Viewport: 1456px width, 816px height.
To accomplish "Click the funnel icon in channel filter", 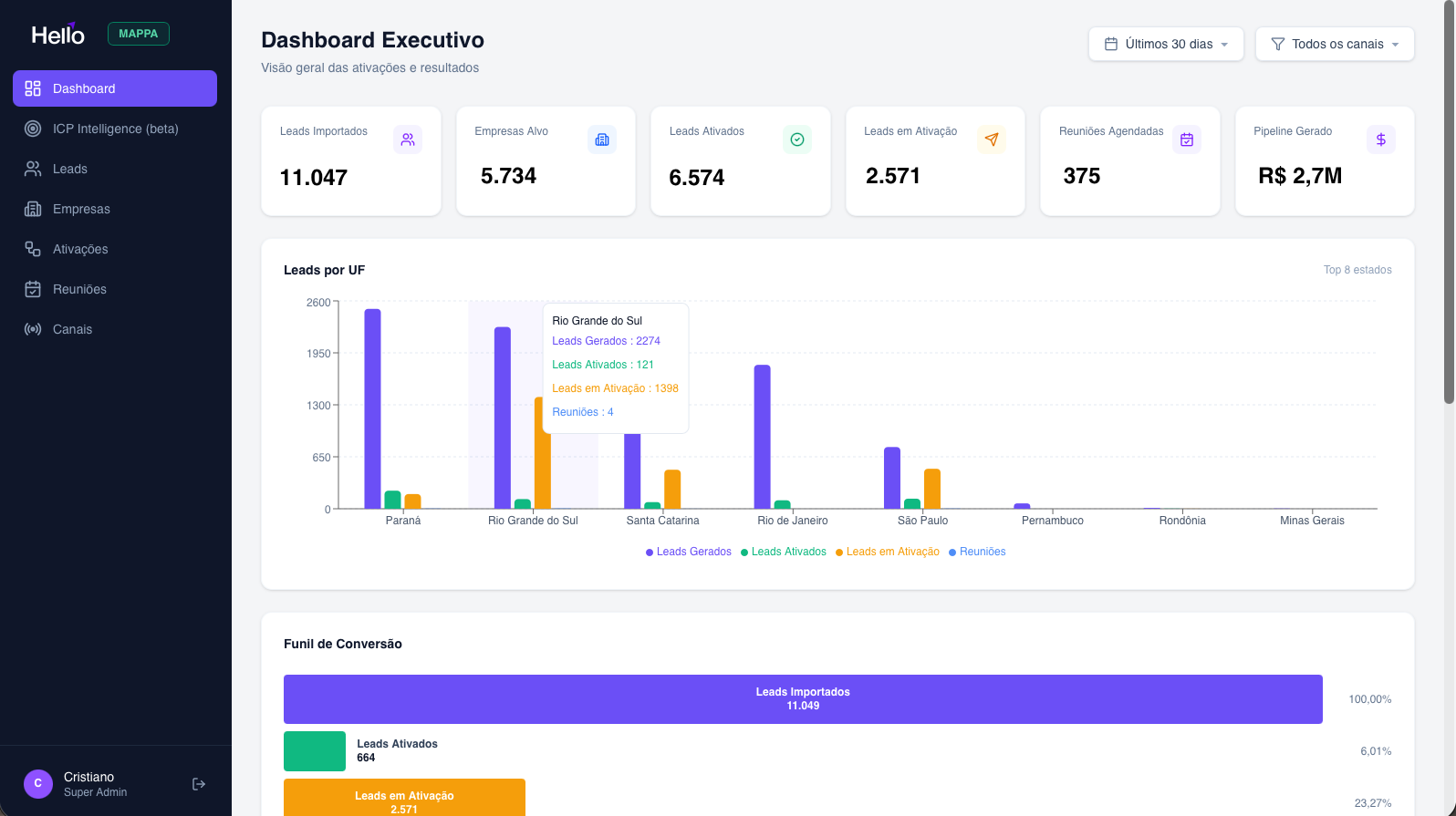I will [x=1278, y=44].
